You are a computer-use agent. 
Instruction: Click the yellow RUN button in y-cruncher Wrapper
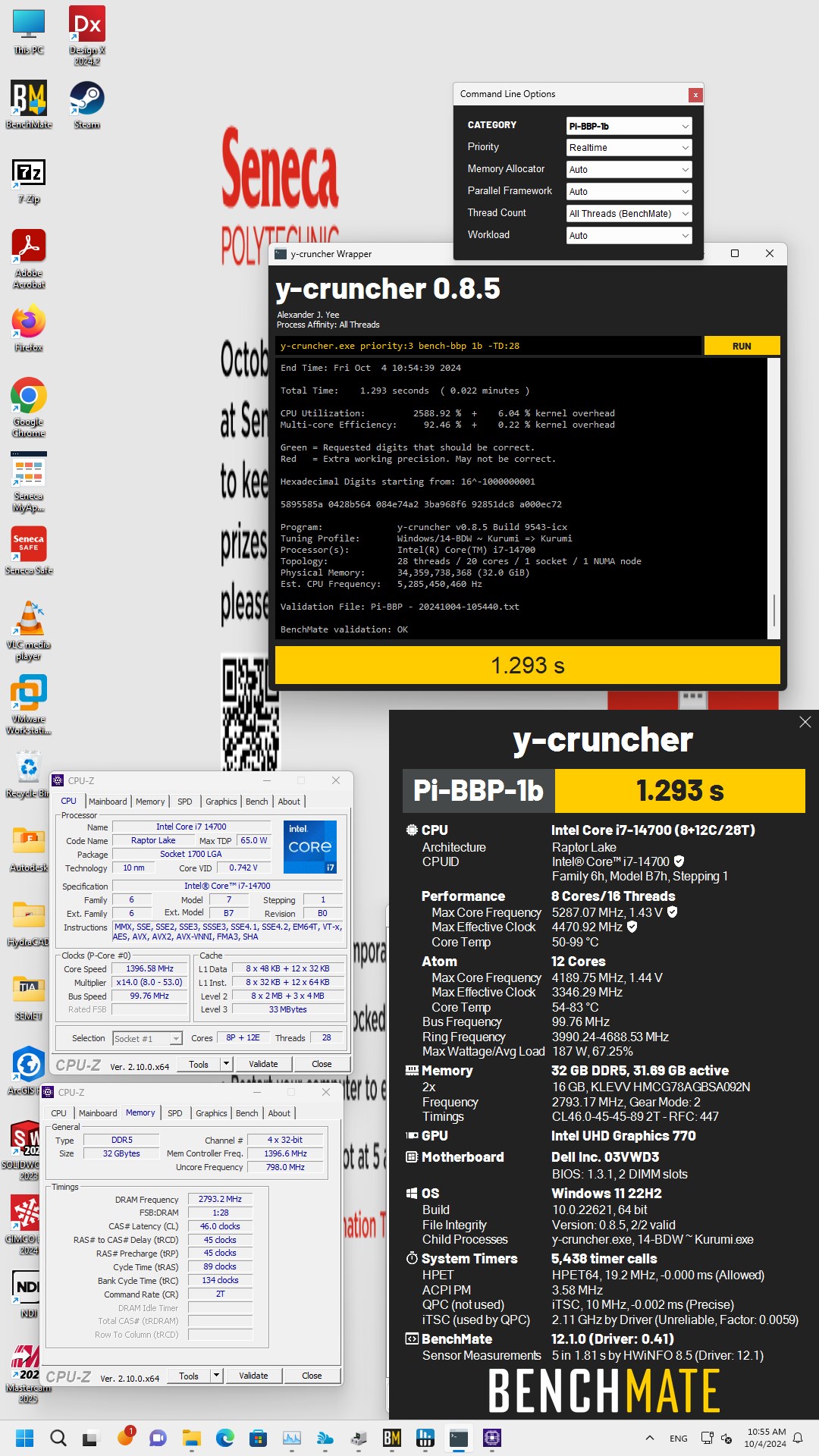pos(742,346)
